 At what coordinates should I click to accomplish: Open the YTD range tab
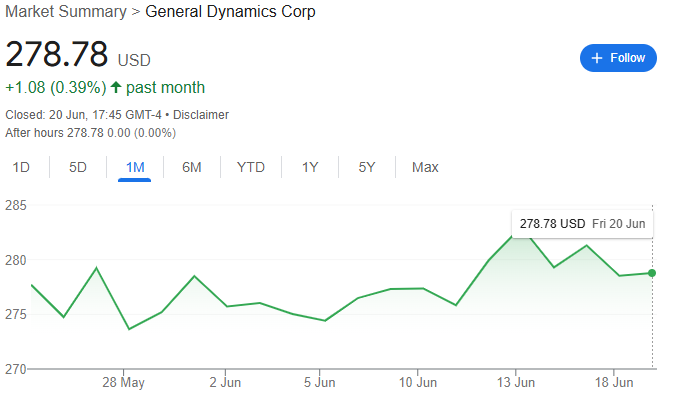coord(251,167)
